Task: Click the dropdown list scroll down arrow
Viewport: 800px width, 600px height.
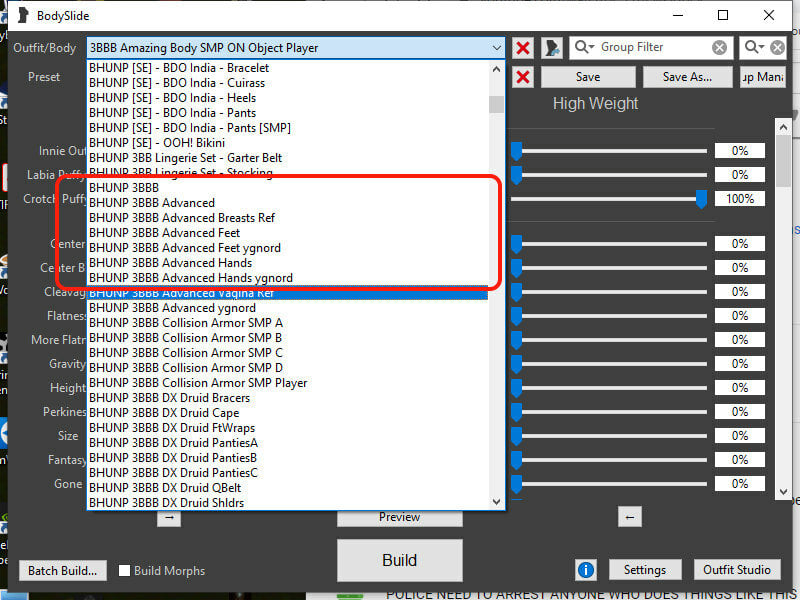Action: pyautogui.click(x=496, y=502)
